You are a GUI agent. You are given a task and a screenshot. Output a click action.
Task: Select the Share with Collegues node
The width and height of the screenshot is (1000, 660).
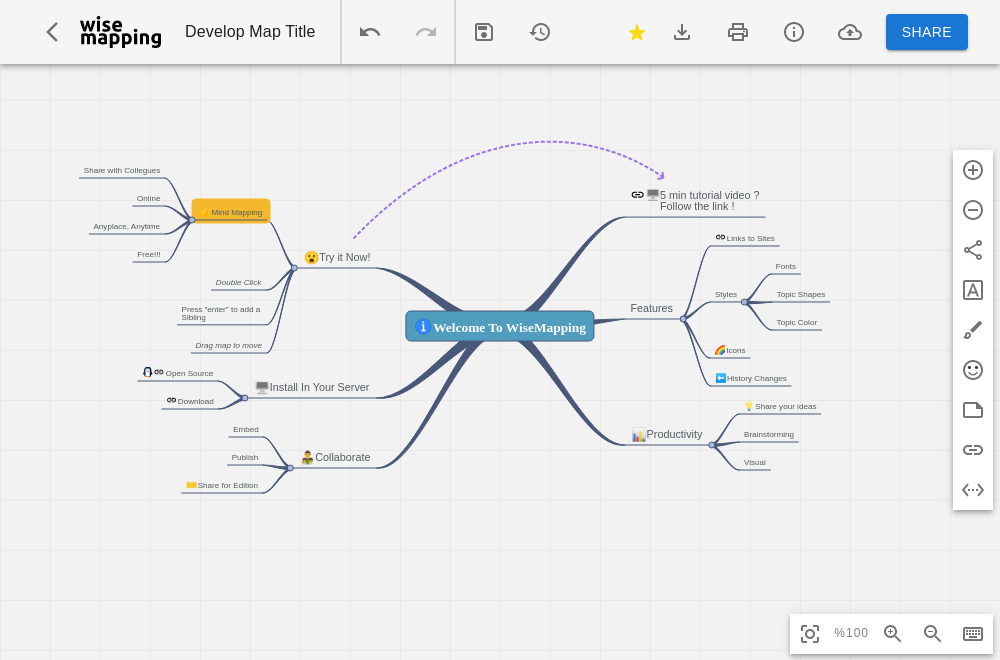(x=122, y=171)
